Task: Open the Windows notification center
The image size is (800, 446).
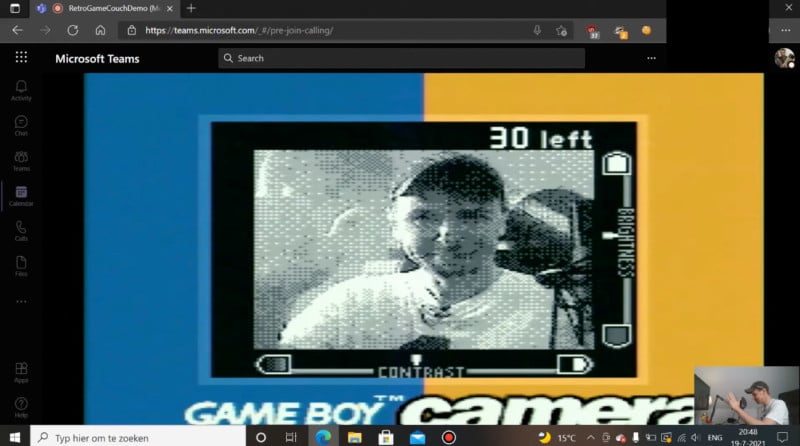Action: click(x=782, y=437)
